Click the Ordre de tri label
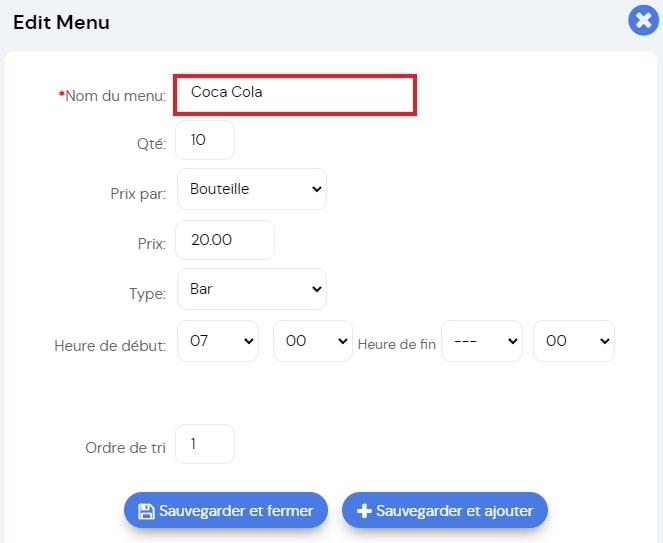Image resolution: width=663 pixels, height=543 pixels. coord(126,448)
